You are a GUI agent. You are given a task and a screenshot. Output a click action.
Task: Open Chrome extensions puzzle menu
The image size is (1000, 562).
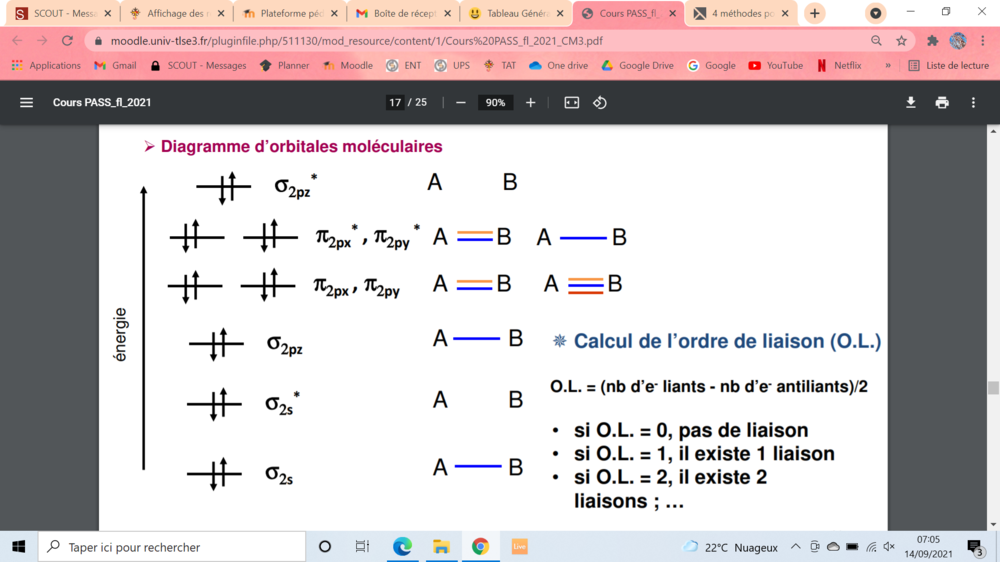click(x=932, y=41)
